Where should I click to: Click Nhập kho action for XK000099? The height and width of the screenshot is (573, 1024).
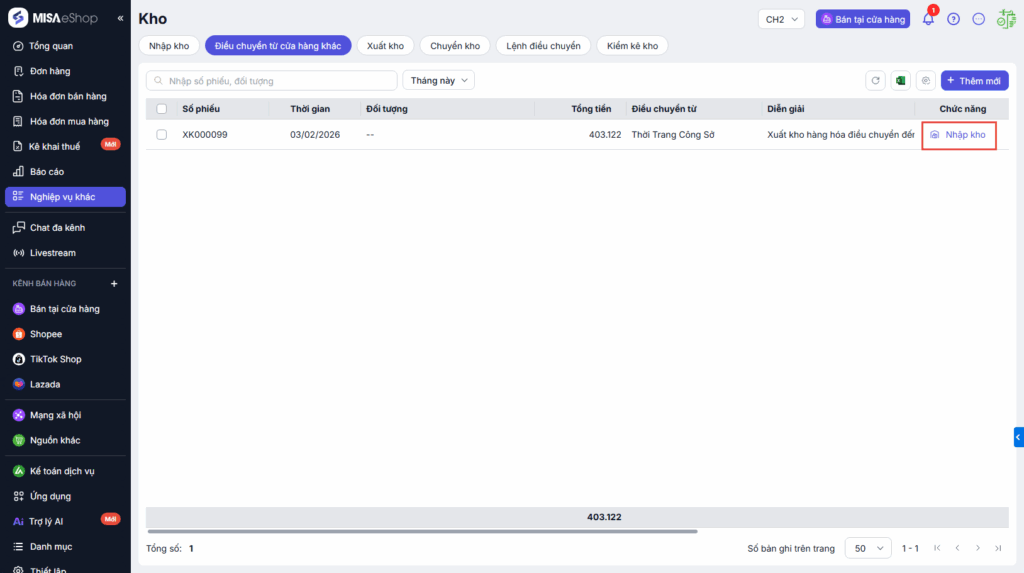click(x=959, y=135)
